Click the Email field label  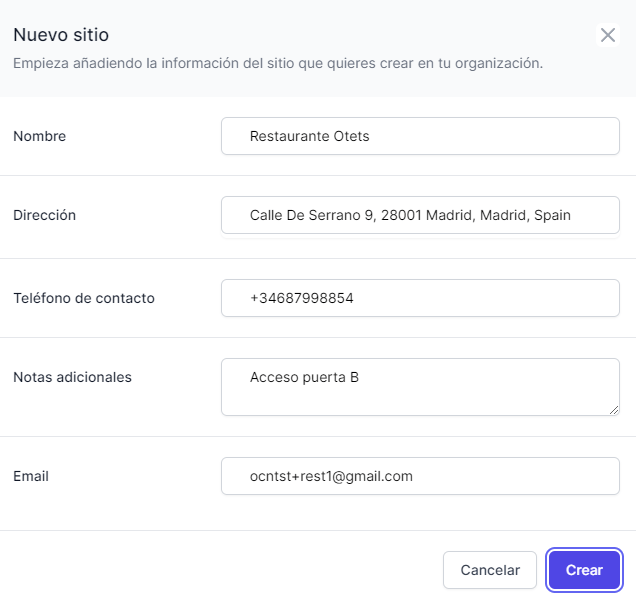(x=31, y=476)
